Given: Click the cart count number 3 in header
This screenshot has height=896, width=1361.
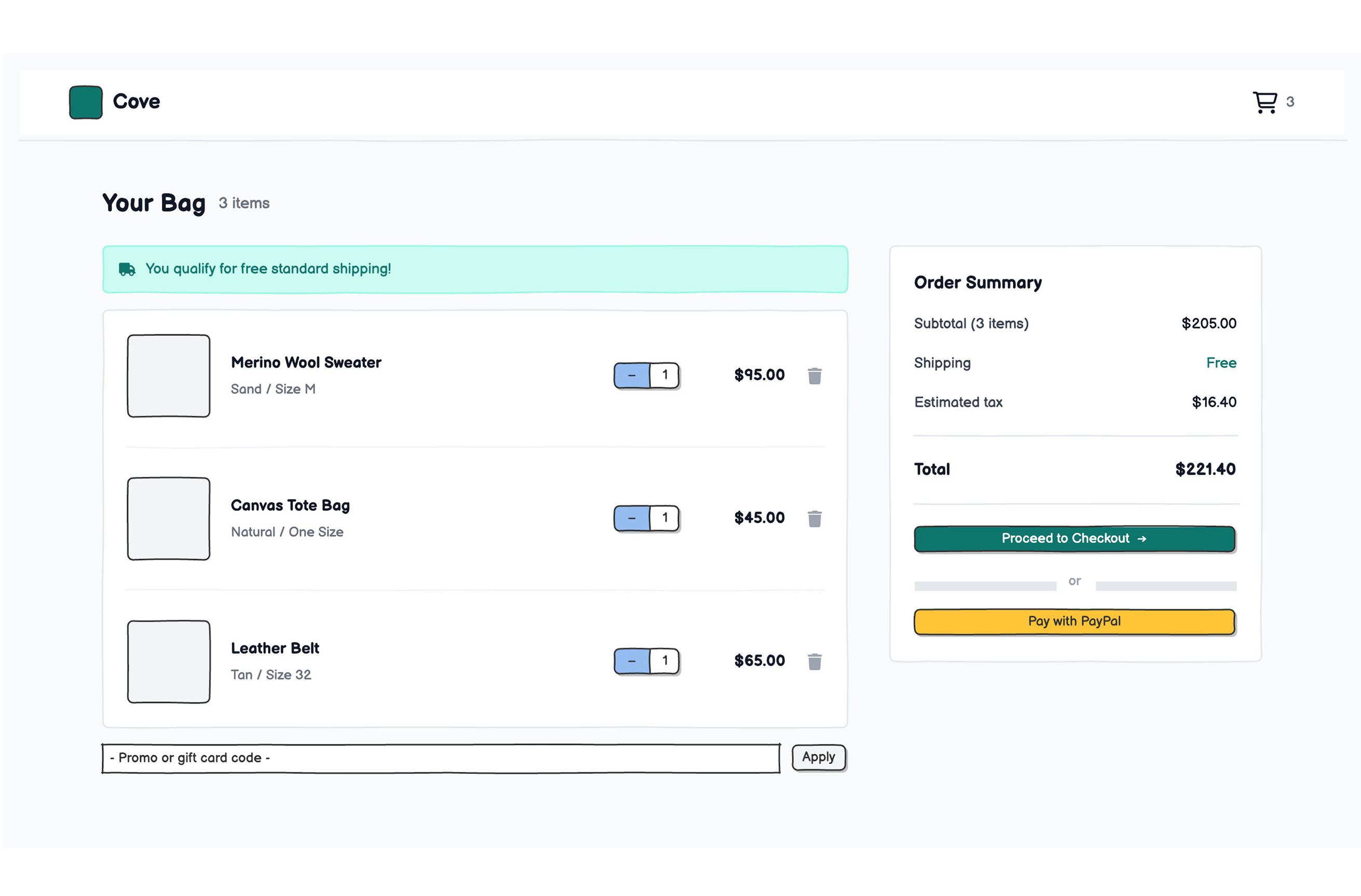Looking at the screenshot, I should pyautogui.click(x=1290, y=102).
